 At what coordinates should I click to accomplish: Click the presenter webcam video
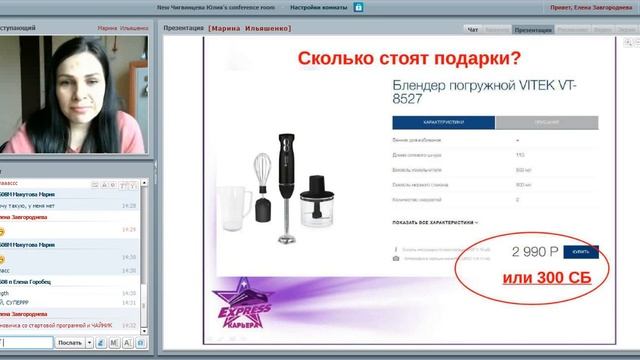coord(74,94)
